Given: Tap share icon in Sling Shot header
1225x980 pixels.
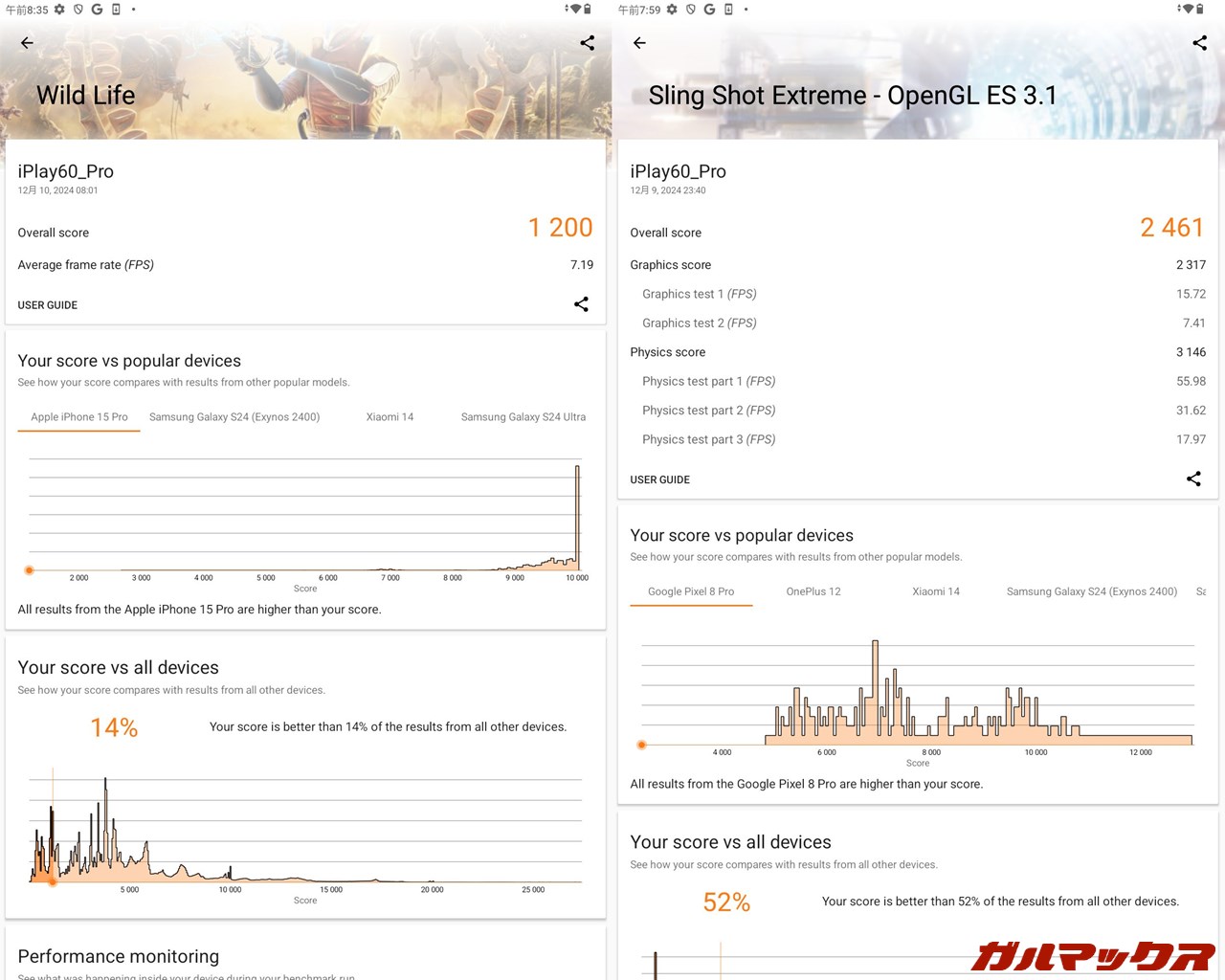Looking at the screenshot, I should tap(1199, 43).
